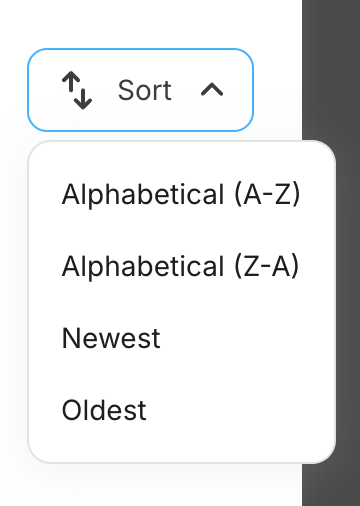
Task: Select Alphabetical (Z-A) sorting
Action: (x=181, y=266)
